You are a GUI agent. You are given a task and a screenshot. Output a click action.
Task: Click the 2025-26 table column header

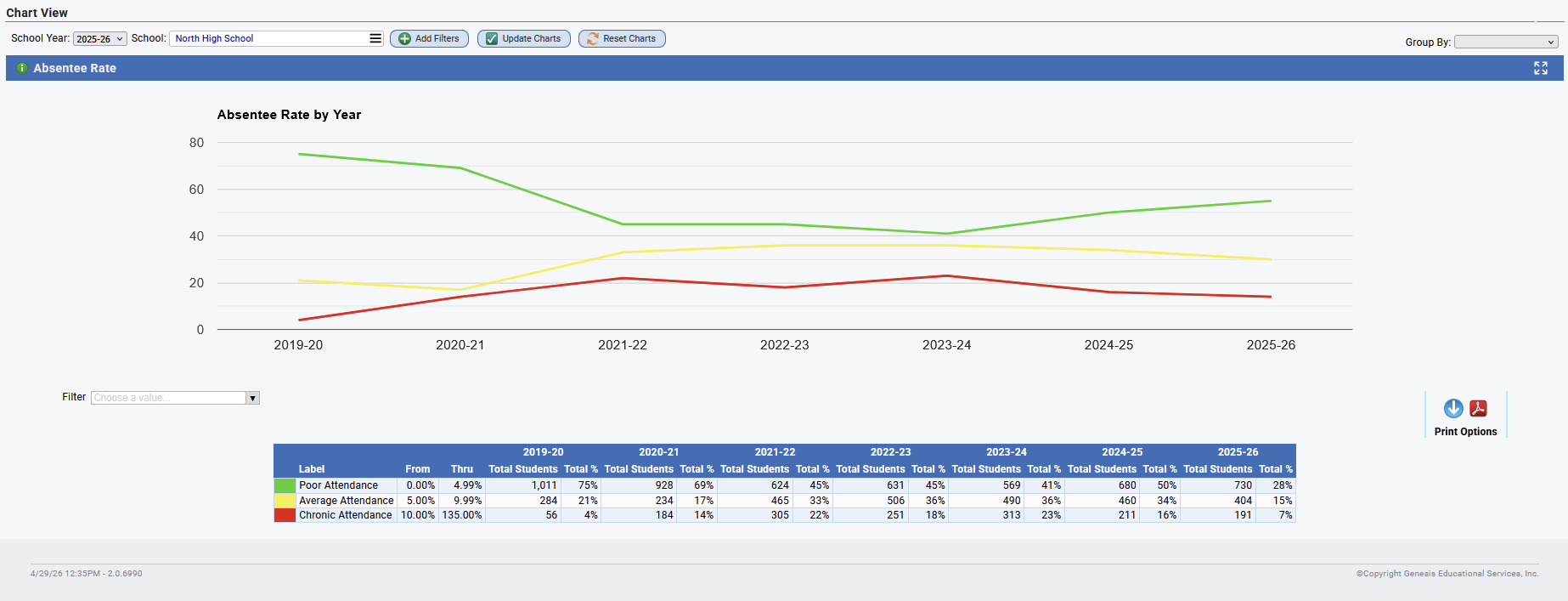tap(1238, 452)
